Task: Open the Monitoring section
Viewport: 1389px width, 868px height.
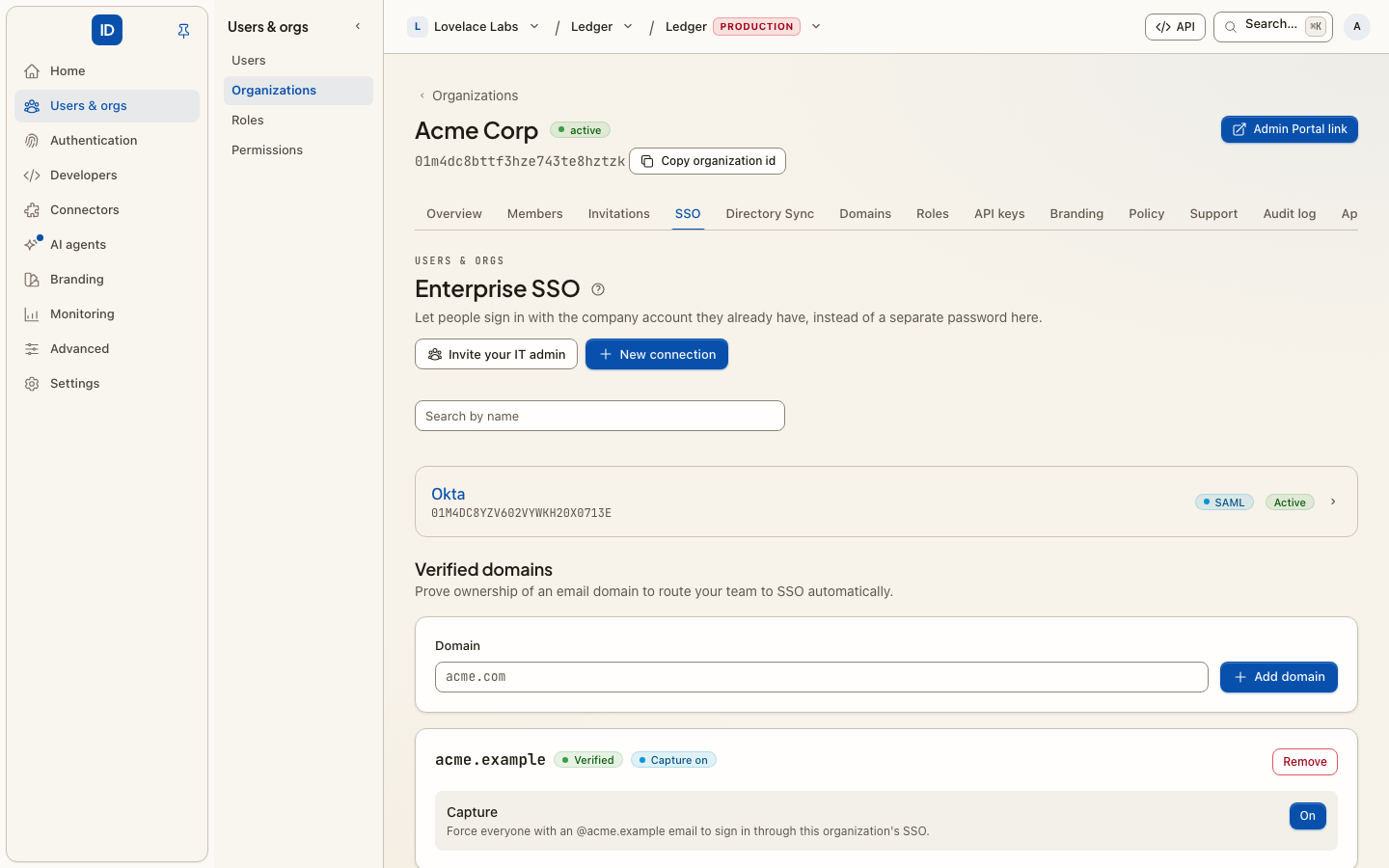Action: (x=107, y=314)
